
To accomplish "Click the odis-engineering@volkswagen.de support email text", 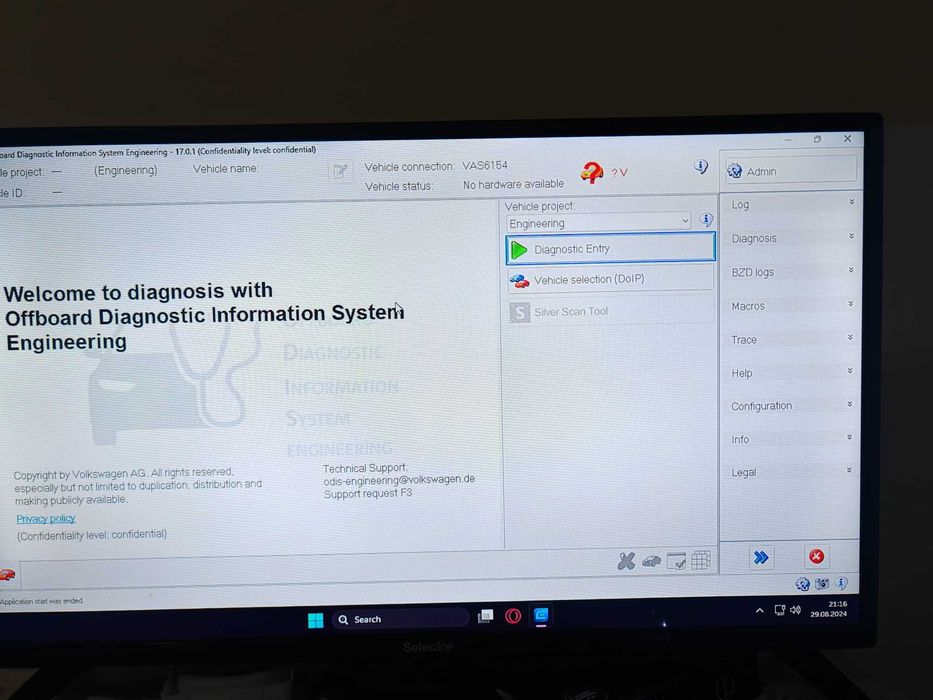I will click(x=399, y=480).
